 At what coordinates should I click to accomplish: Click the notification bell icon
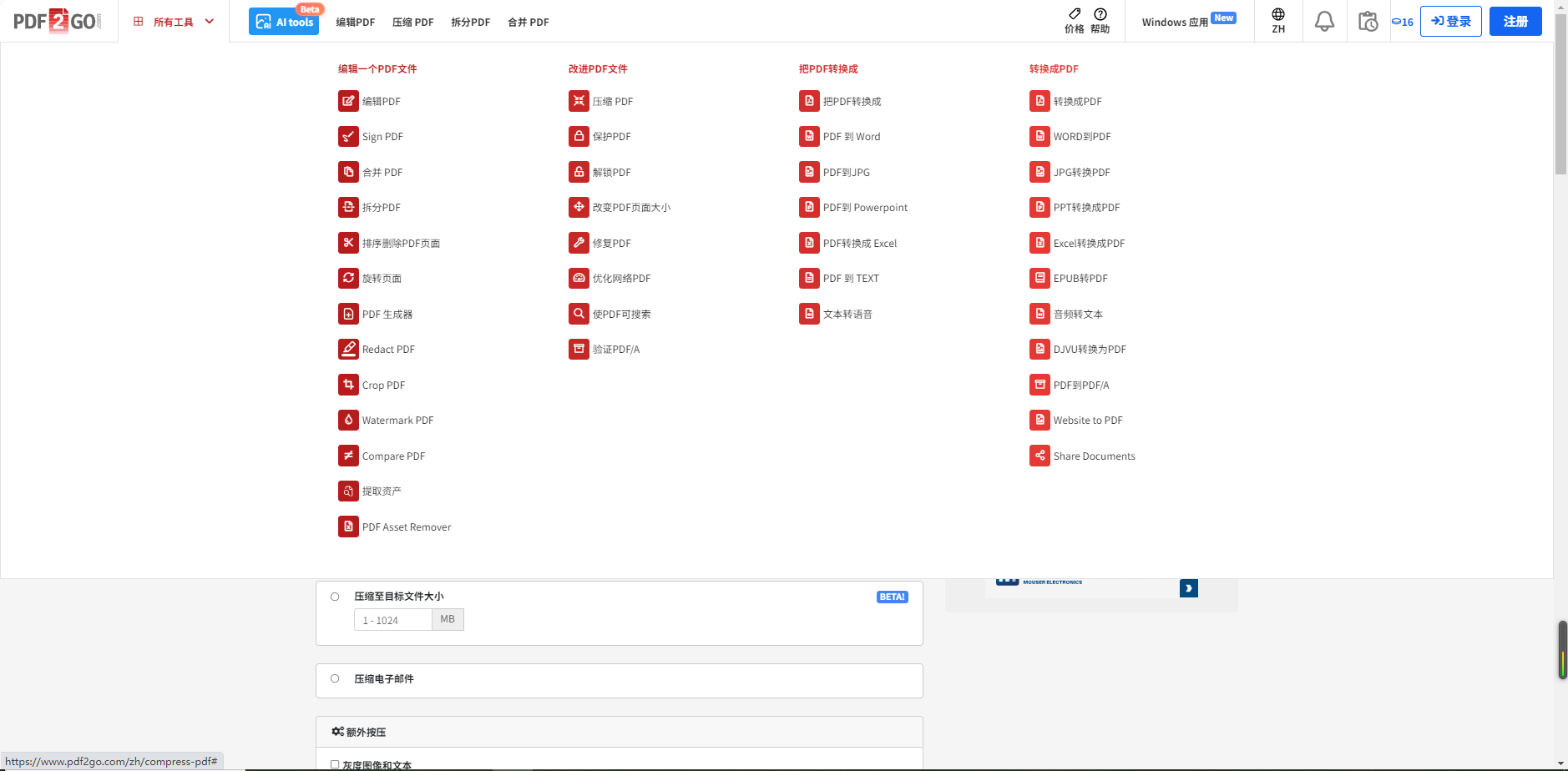click(x=1324, y=22)
